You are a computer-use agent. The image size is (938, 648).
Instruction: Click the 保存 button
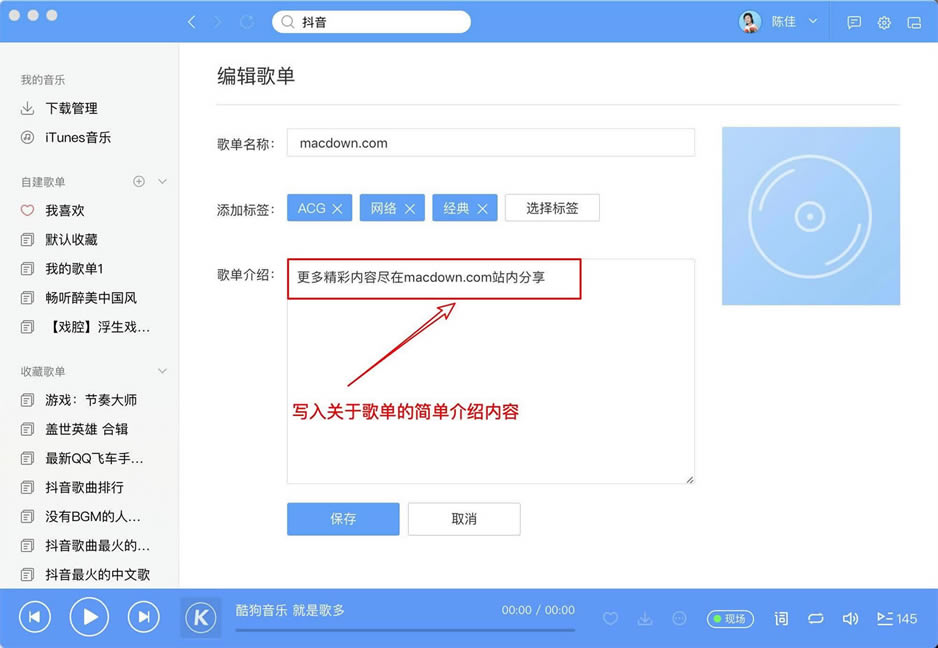[x=343, y=519]
